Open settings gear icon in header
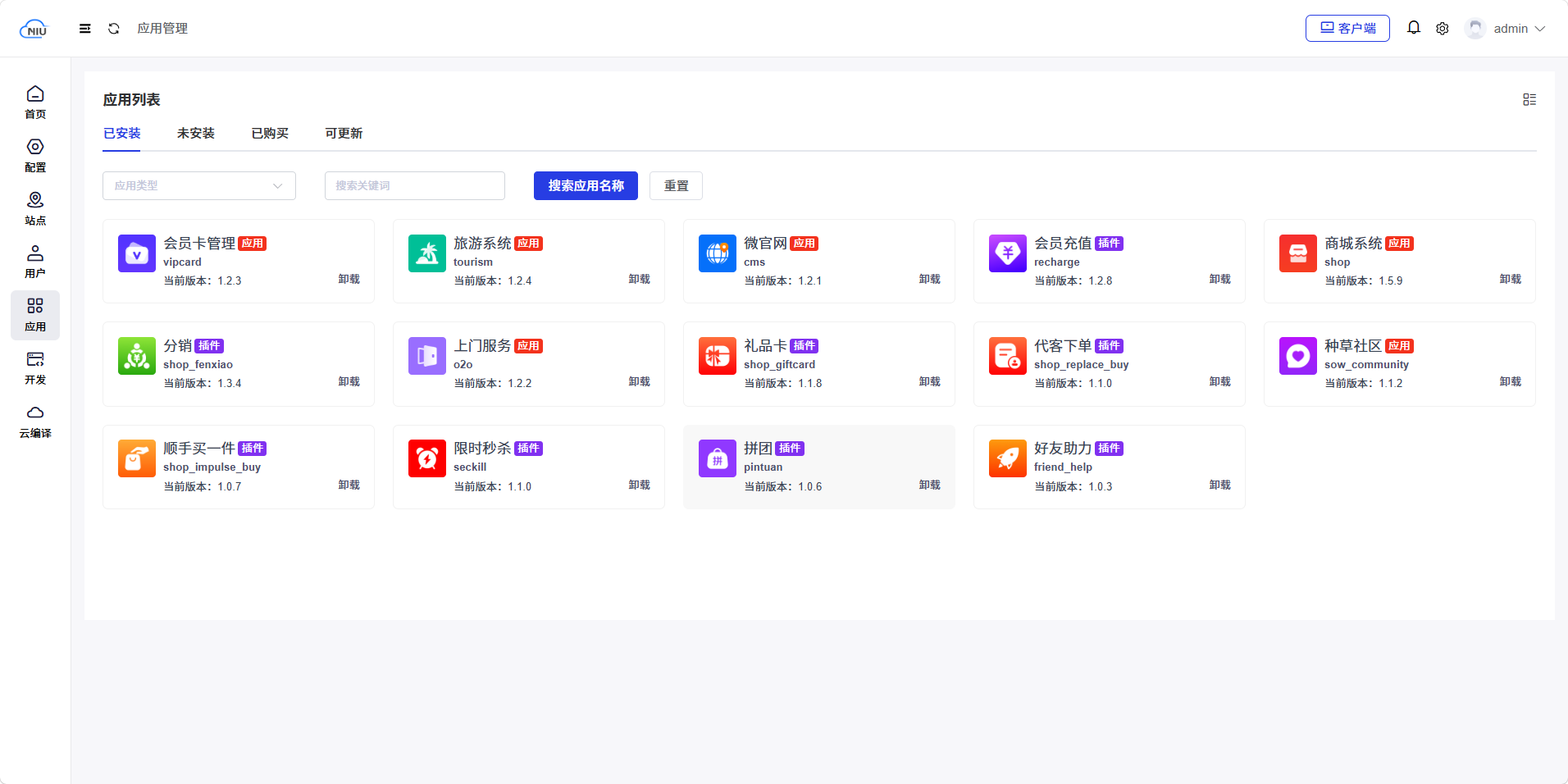Image resolution: width=1568 pixels, height=784 pixels. [x=1443, y=29]
